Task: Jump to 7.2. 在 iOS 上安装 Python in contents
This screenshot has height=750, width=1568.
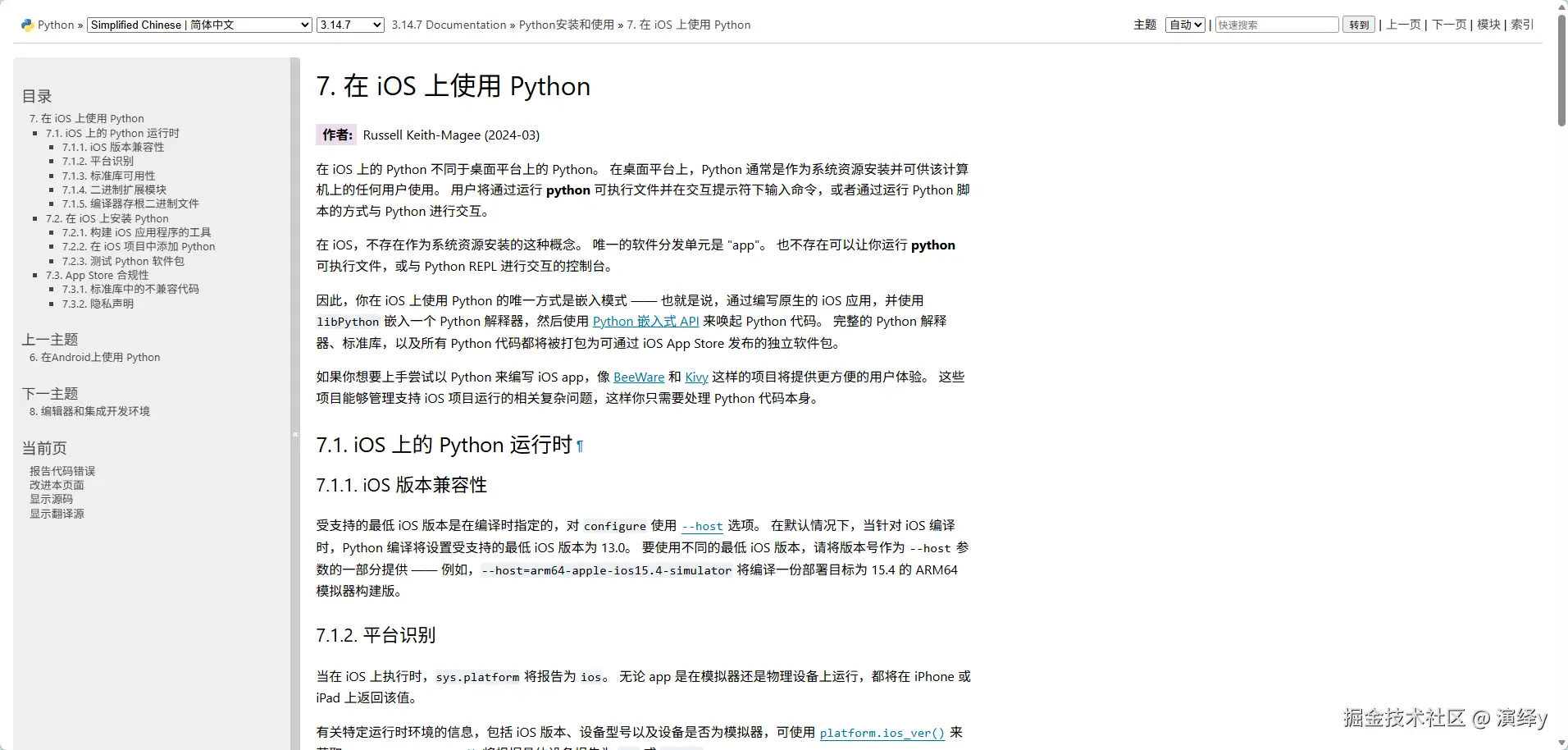Action: point(107,218)
